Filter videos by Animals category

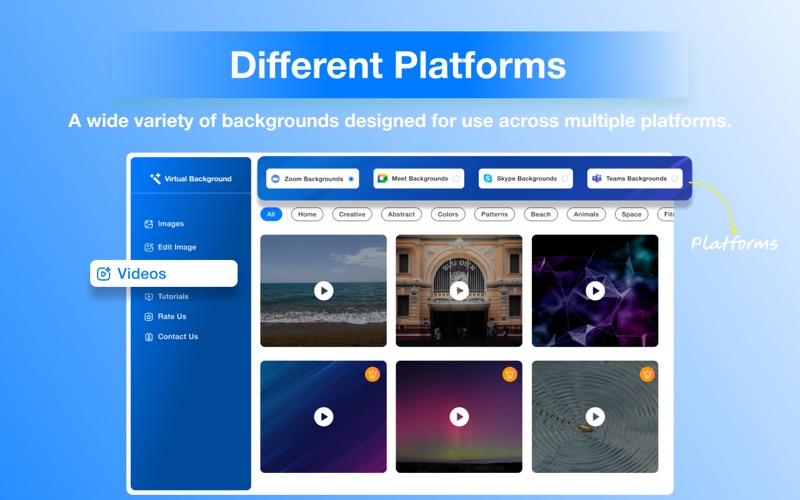click(x=586, y=214)
